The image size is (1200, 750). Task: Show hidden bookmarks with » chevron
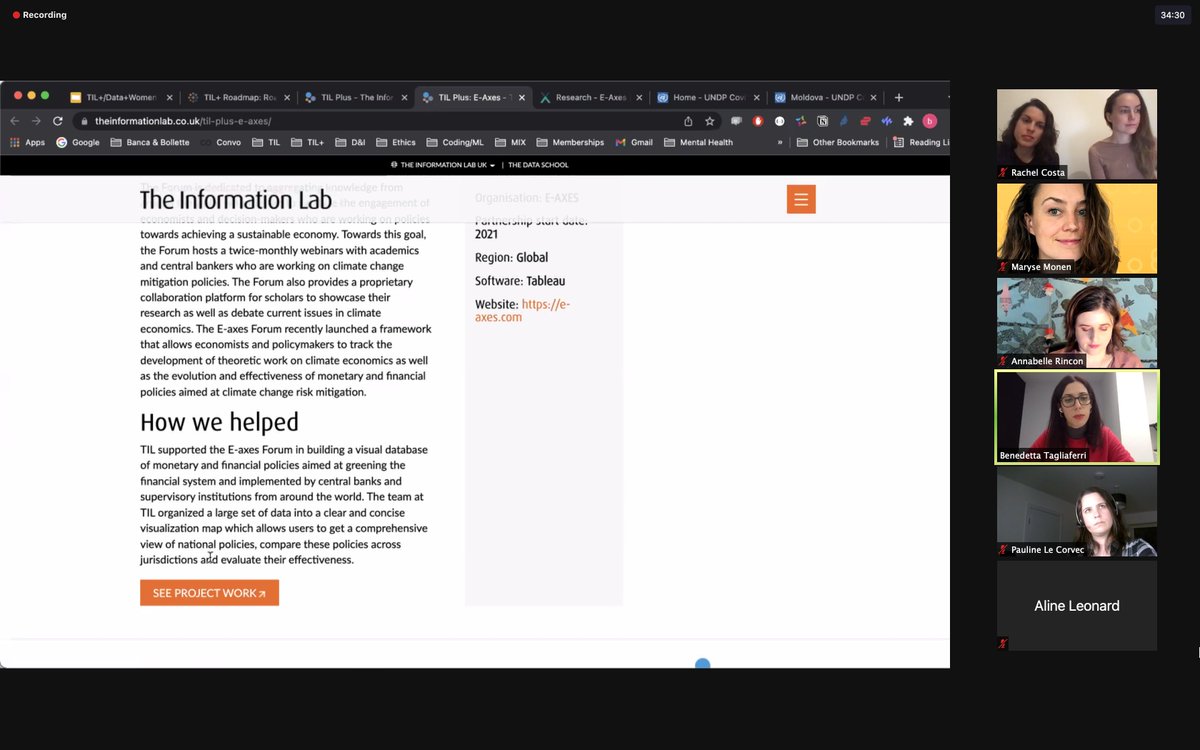point(780,143)
